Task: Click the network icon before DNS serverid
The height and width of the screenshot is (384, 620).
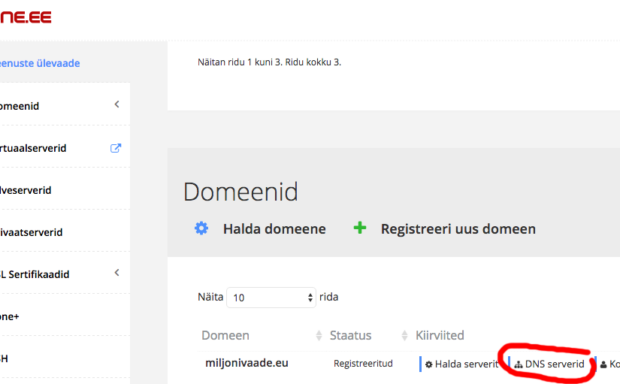Action: [x=518, y=364]
